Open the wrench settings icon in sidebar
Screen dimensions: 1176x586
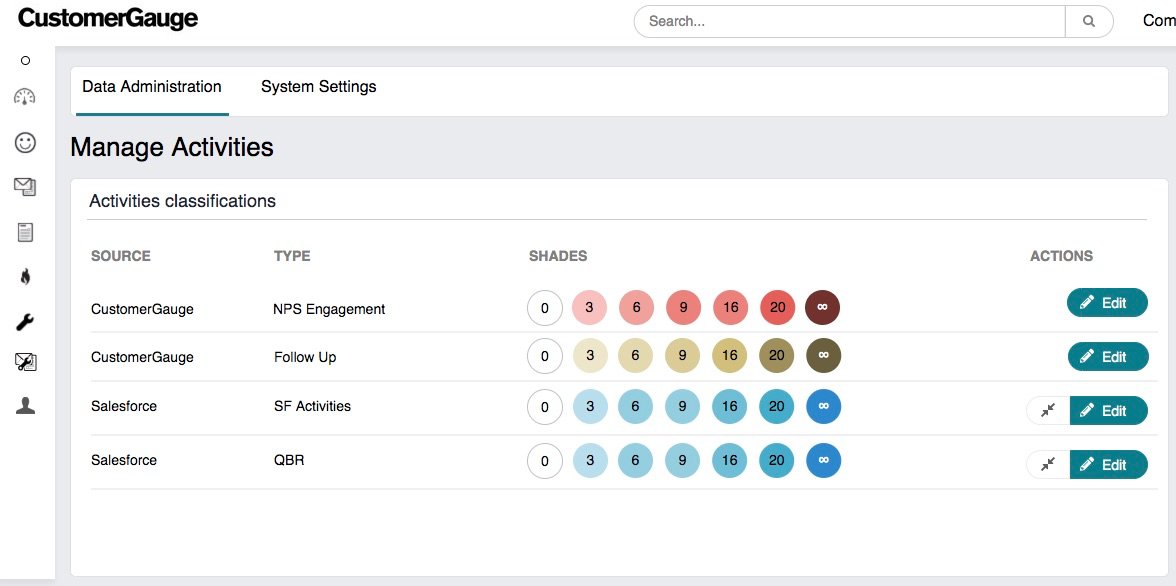pos(25,322)
